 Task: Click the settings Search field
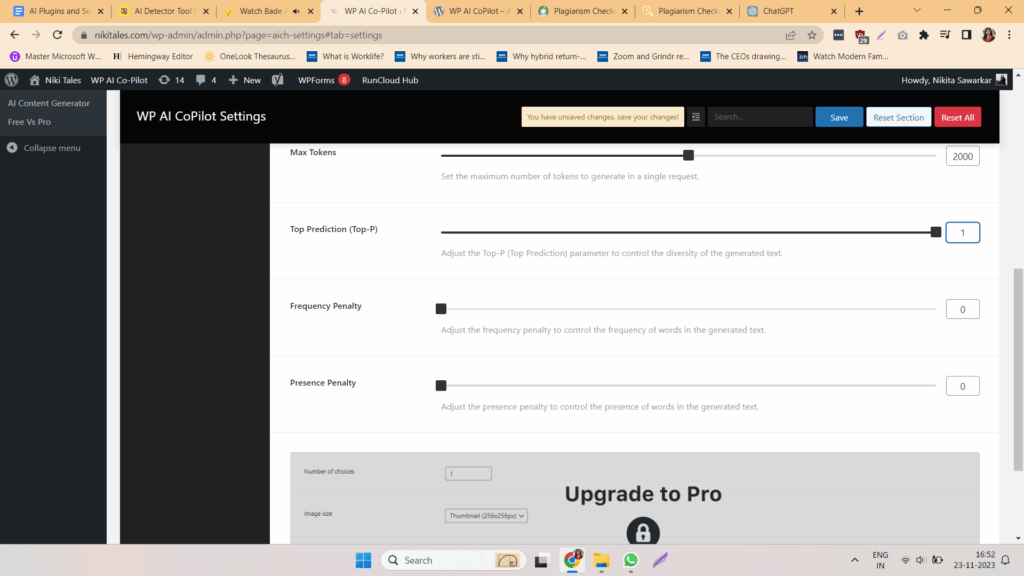(760, 117)
